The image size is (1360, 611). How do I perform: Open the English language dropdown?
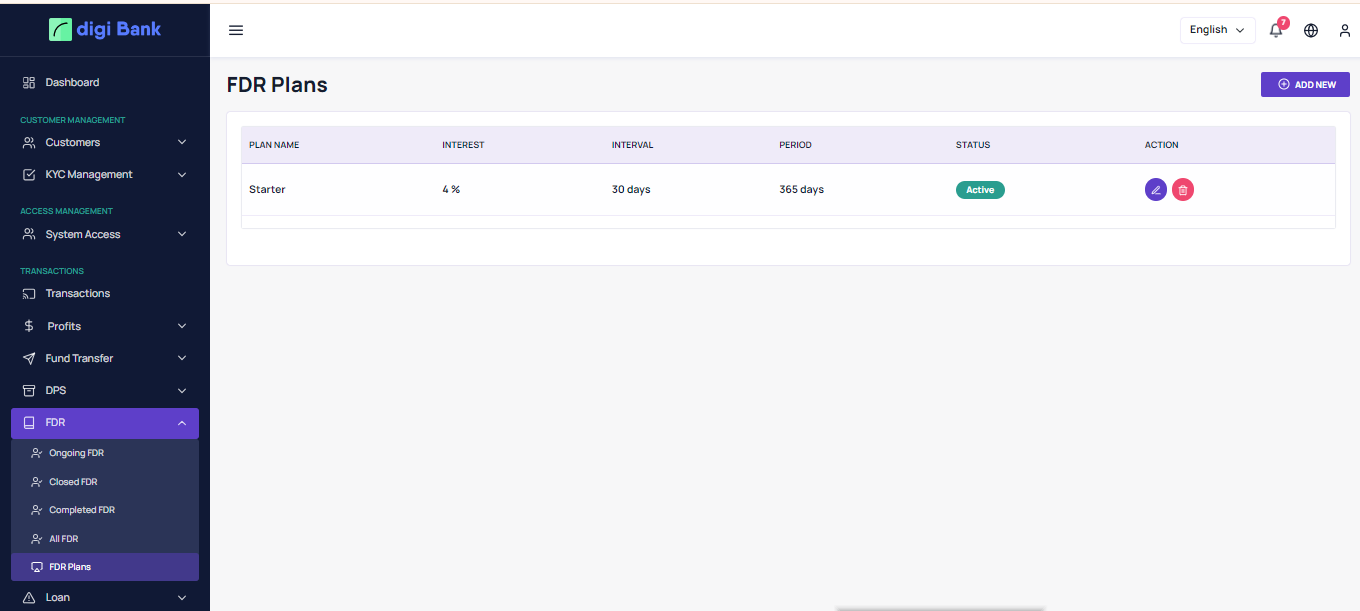[1217, 30]
